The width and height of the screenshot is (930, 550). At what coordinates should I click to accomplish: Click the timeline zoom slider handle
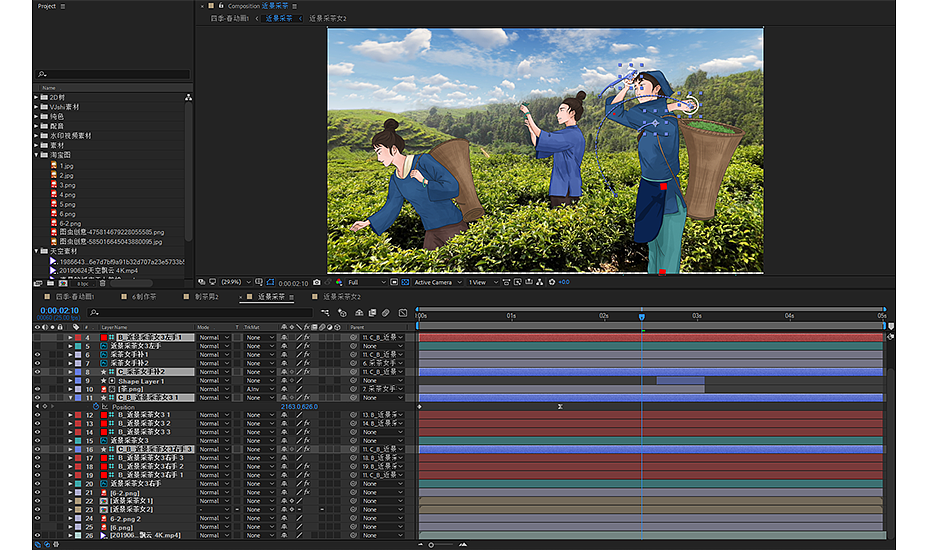[x=431, y=544]
